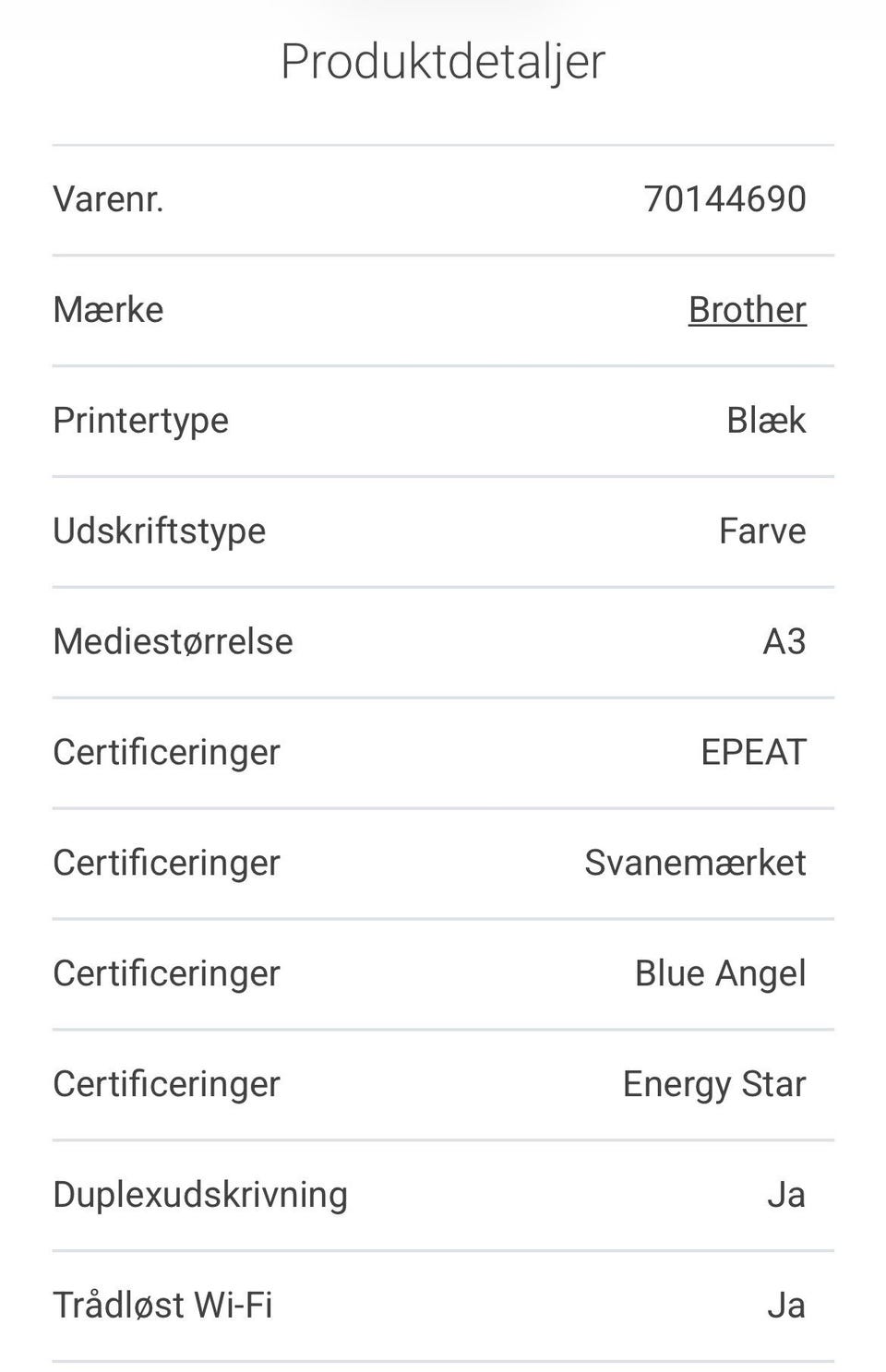Click the Duplexudskrivning label
This screenshot has height=1372, width=886.
[200, 1195]
